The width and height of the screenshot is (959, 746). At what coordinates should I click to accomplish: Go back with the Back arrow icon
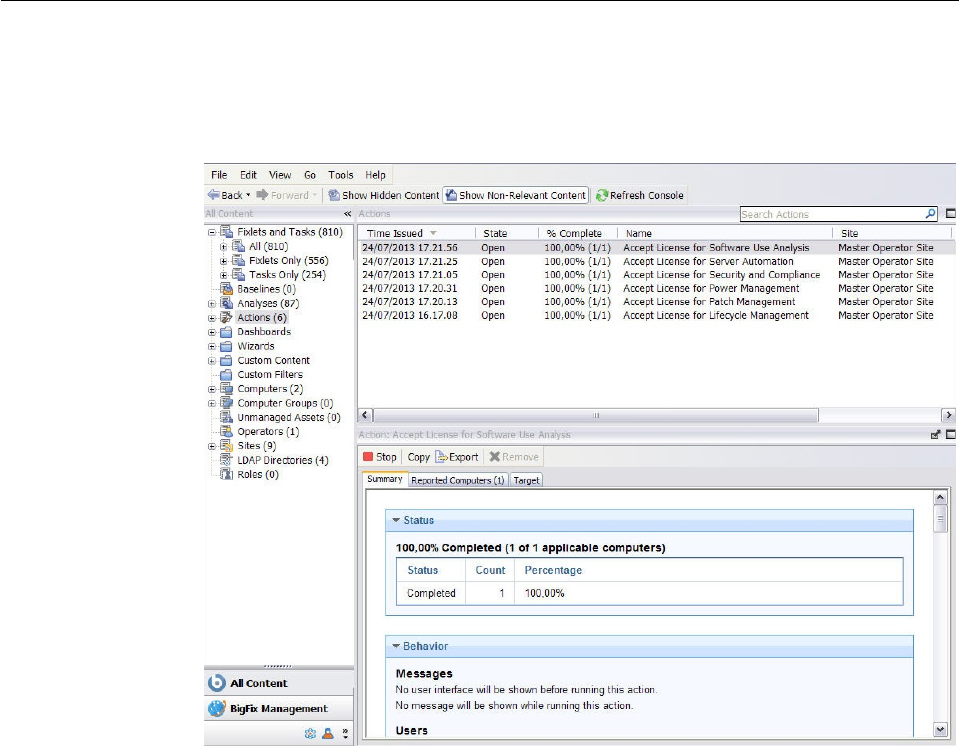tap(213, 195)
